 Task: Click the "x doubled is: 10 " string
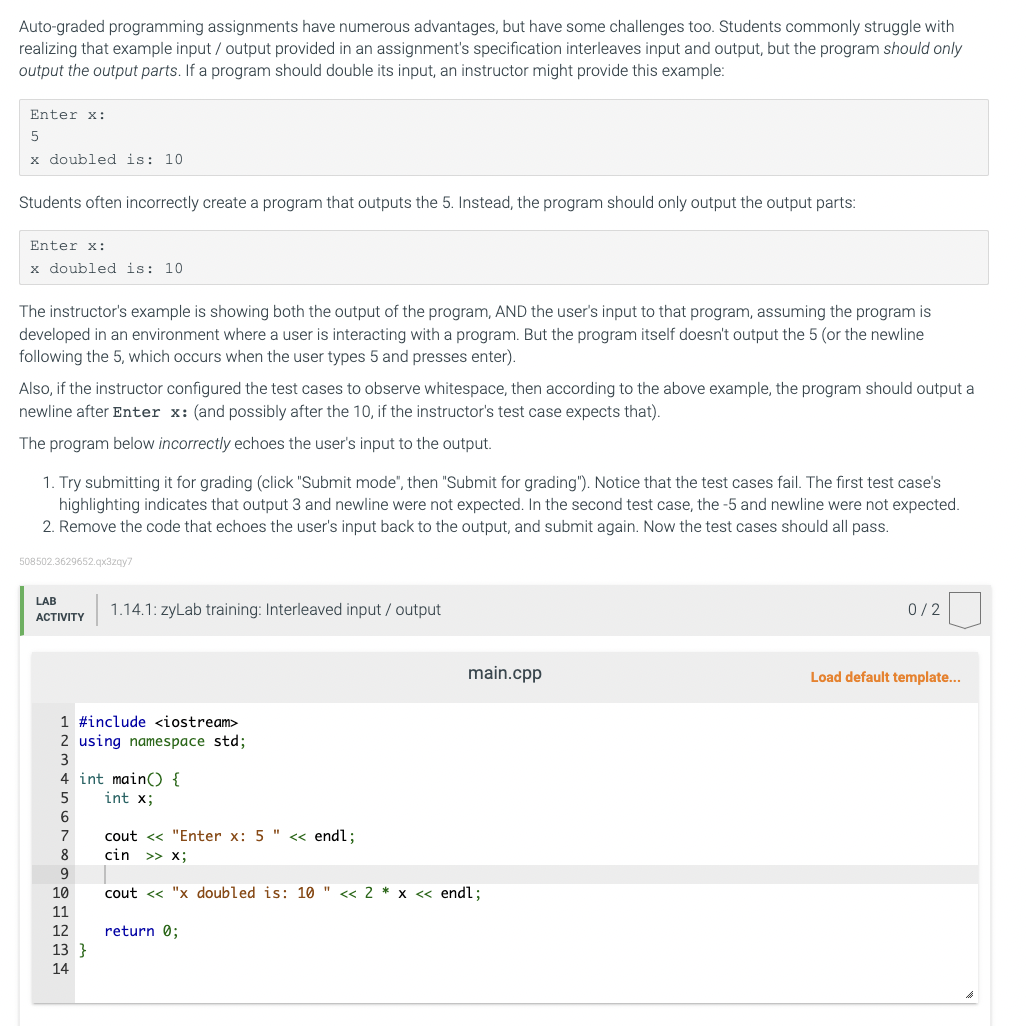click(x=251, y=893)
